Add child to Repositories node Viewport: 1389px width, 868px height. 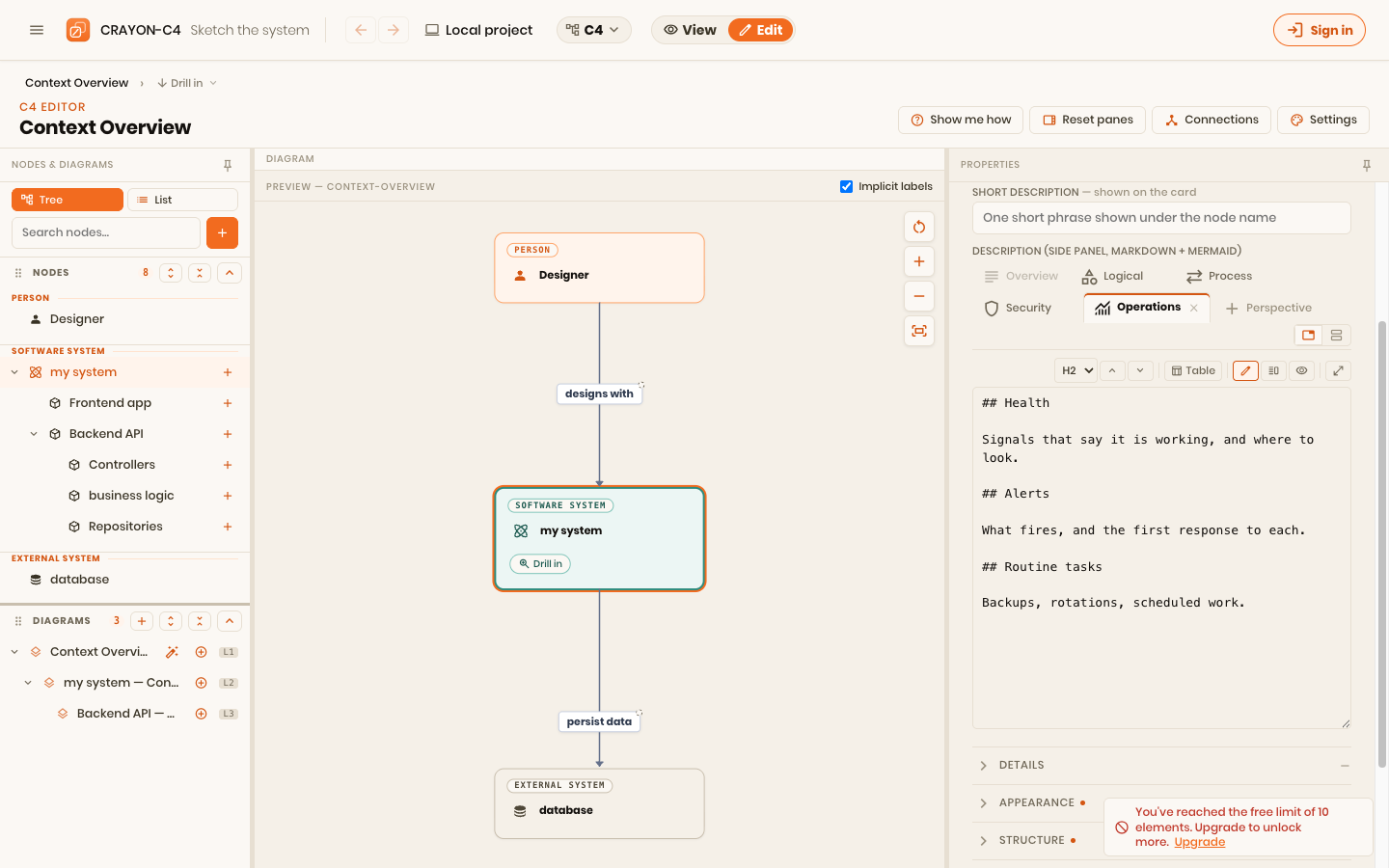coord(228,527)
